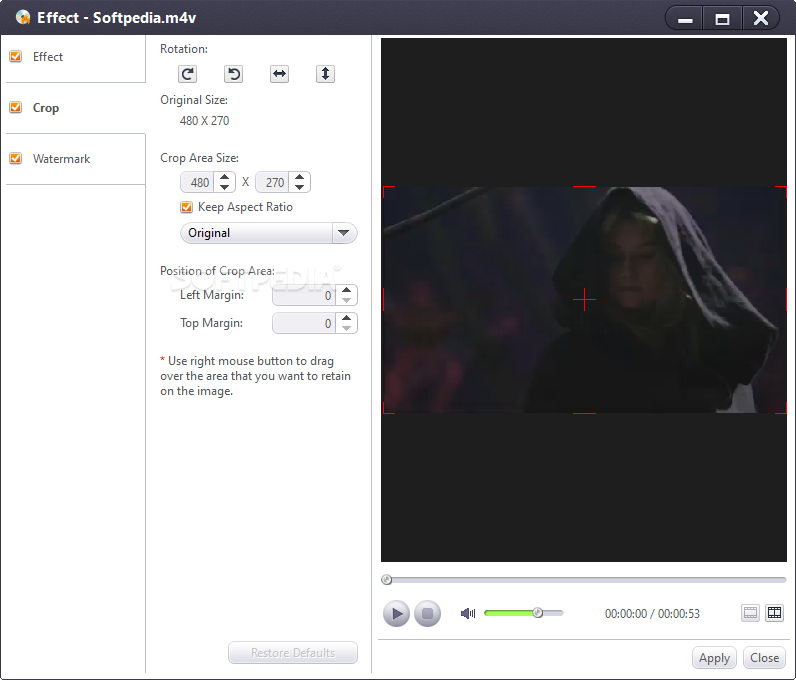The width and height of the screenshot is (796, 680).
Task: Toggle the Crop checkbox
Action: pyautogui.click(x=16, y=108)
